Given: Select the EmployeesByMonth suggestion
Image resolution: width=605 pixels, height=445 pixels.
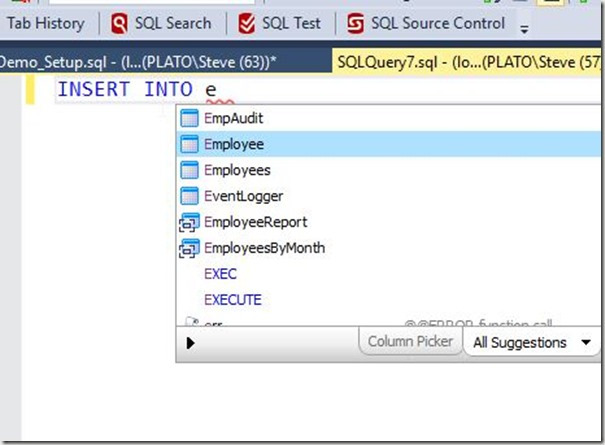Looking at the screenshot, I should tap(389, 248).
